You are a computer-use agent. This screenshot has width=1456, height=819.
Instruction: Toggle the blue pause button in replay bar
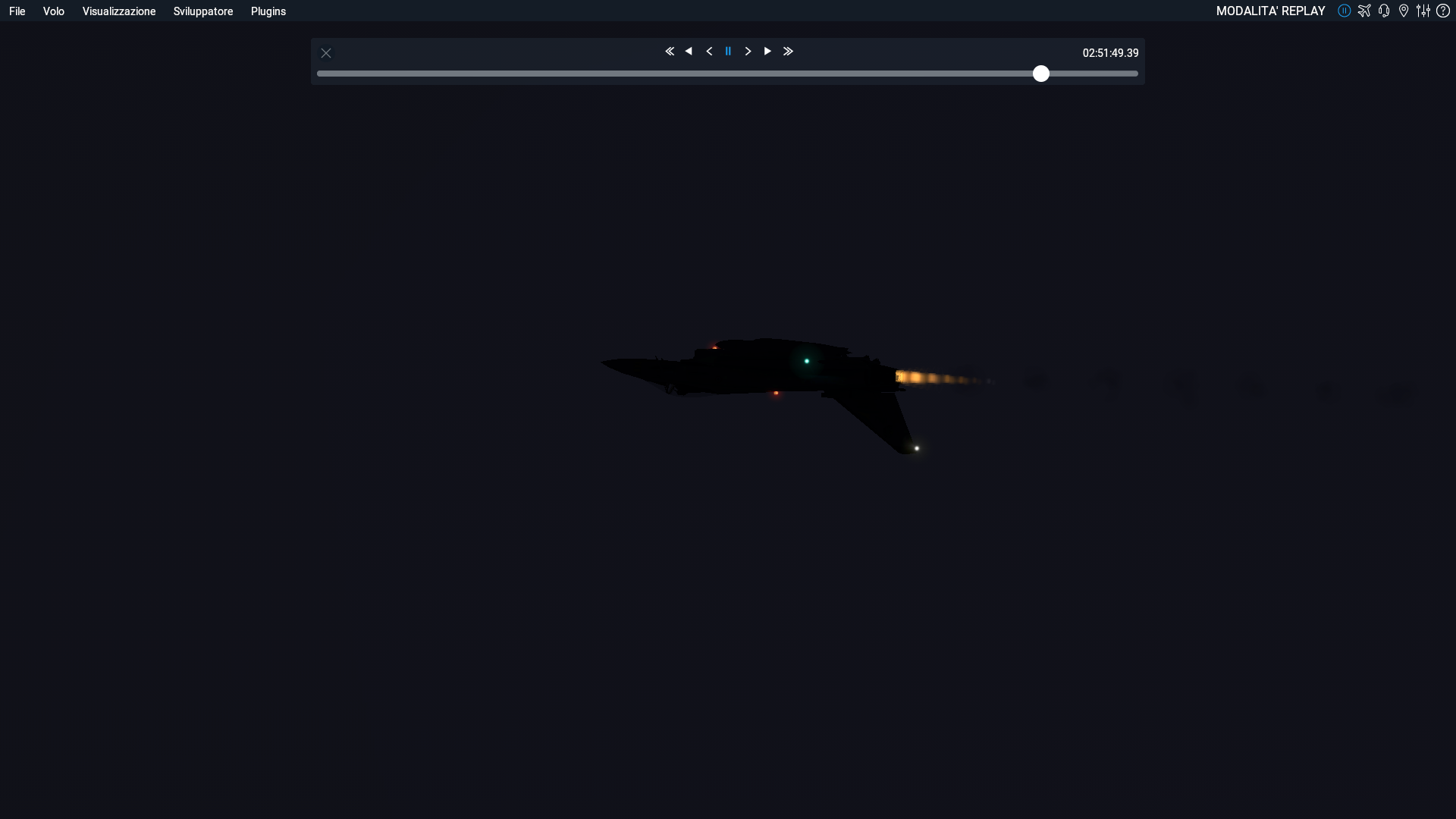click(x=728, y=52)
